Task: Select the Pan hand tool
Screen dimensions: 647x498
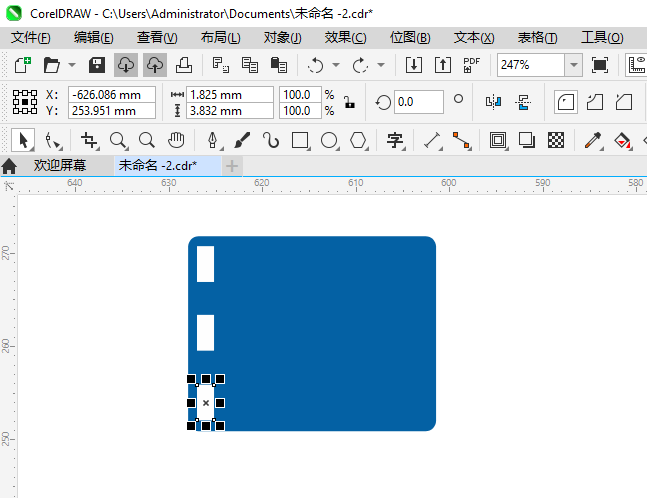Action: [x=176, y=140]
